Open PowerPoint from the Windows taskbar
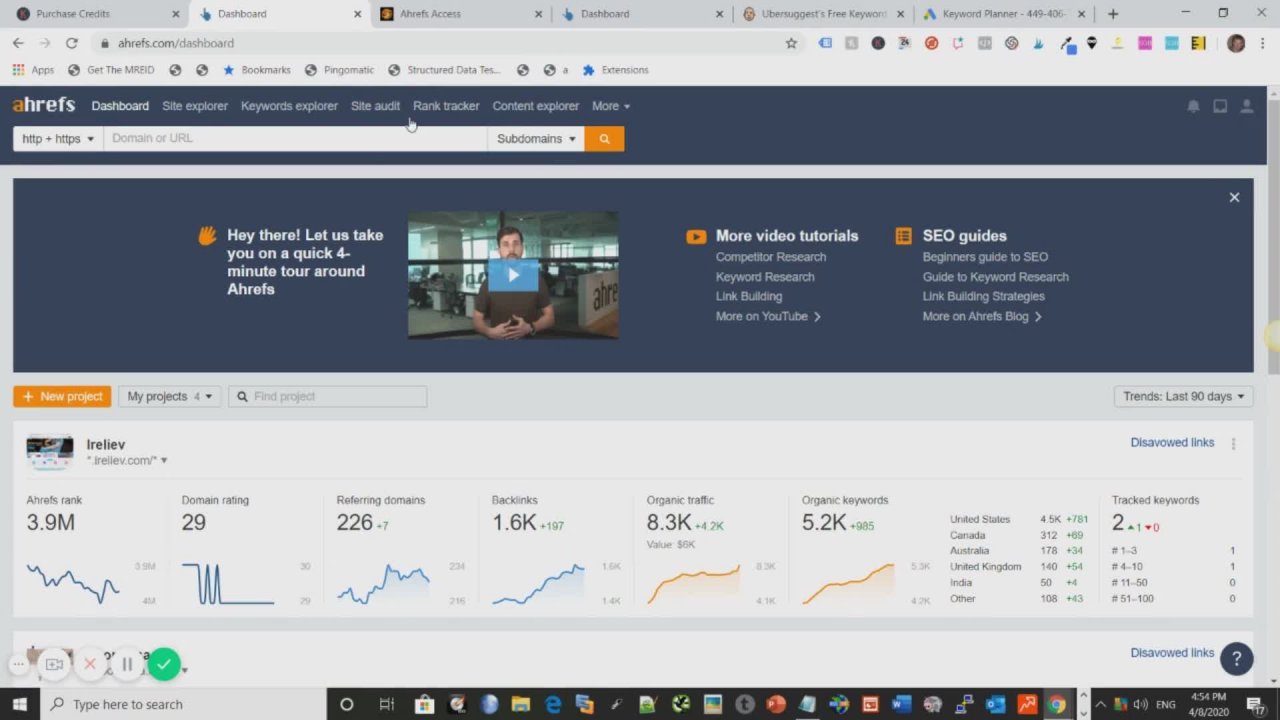The height and width of the screenshot is (720, 1280). pos(776,704)
